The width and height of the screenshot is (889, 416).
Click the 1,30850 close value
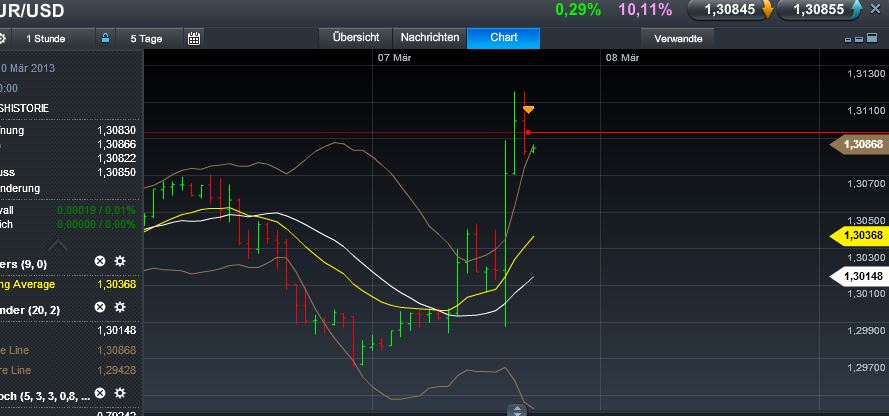pyautogui.click(x=117, y=172)
